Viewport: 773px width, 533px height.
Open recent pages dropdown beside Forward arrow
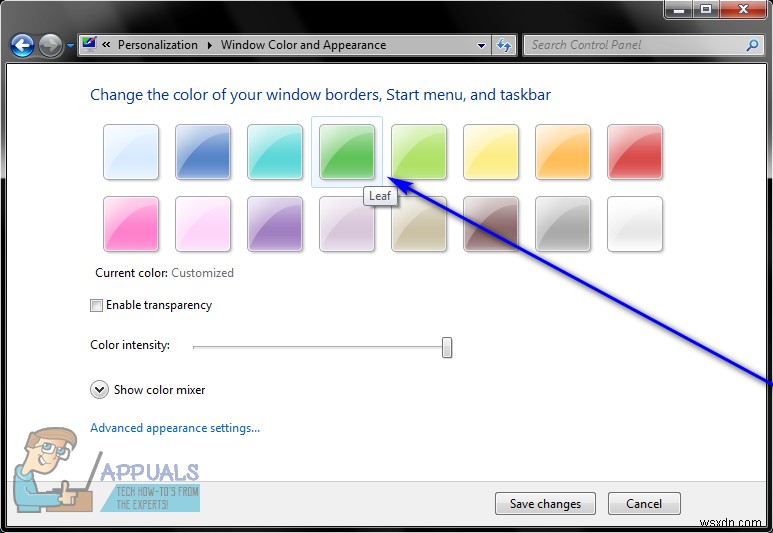70,46
